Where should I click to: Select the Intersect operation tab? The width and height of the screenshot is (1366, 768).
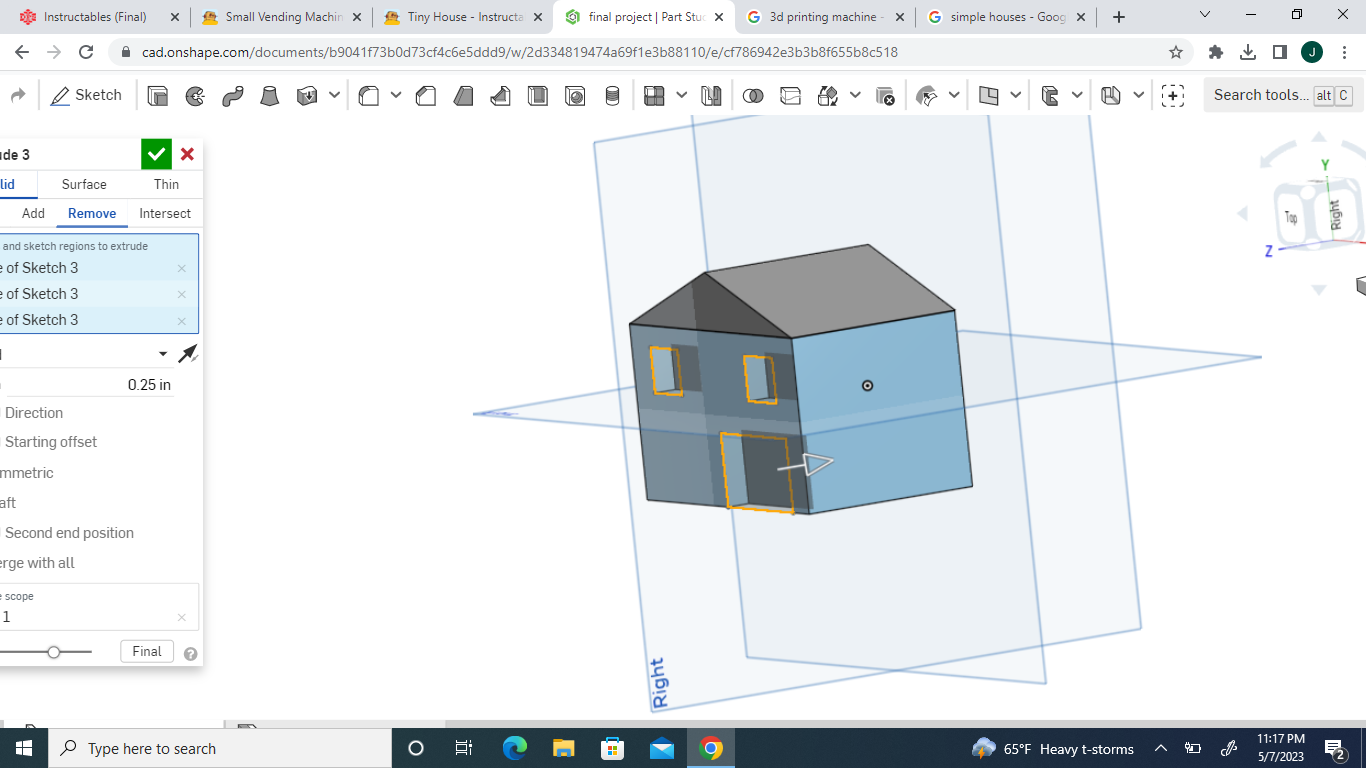(164, 213)
